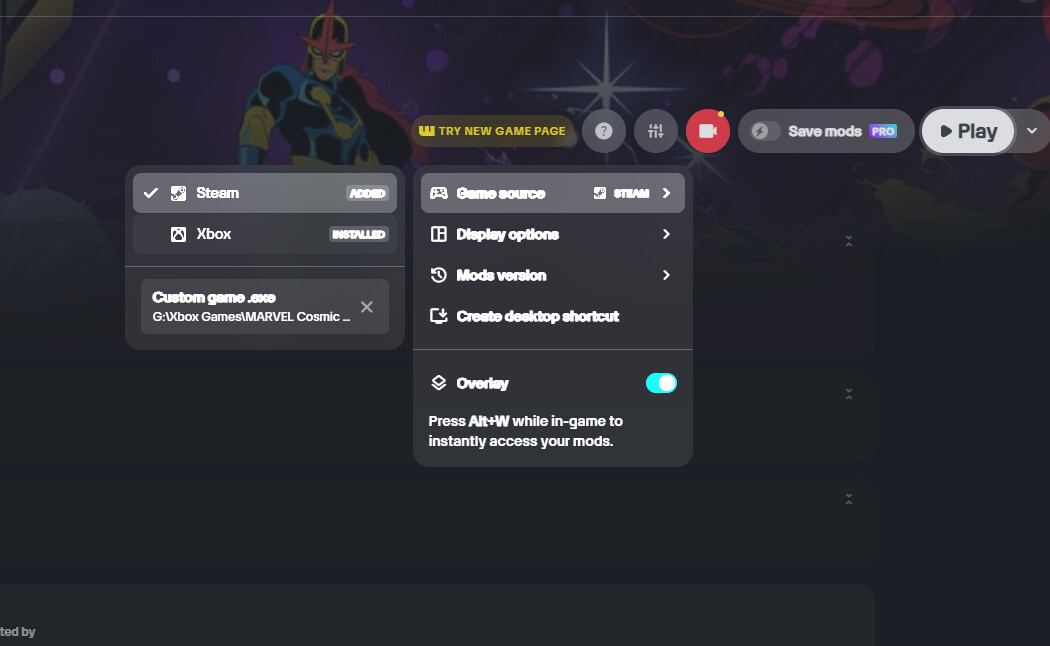
Task: Choose Create desktop shortcut
Action: click(x=538, y=316)
